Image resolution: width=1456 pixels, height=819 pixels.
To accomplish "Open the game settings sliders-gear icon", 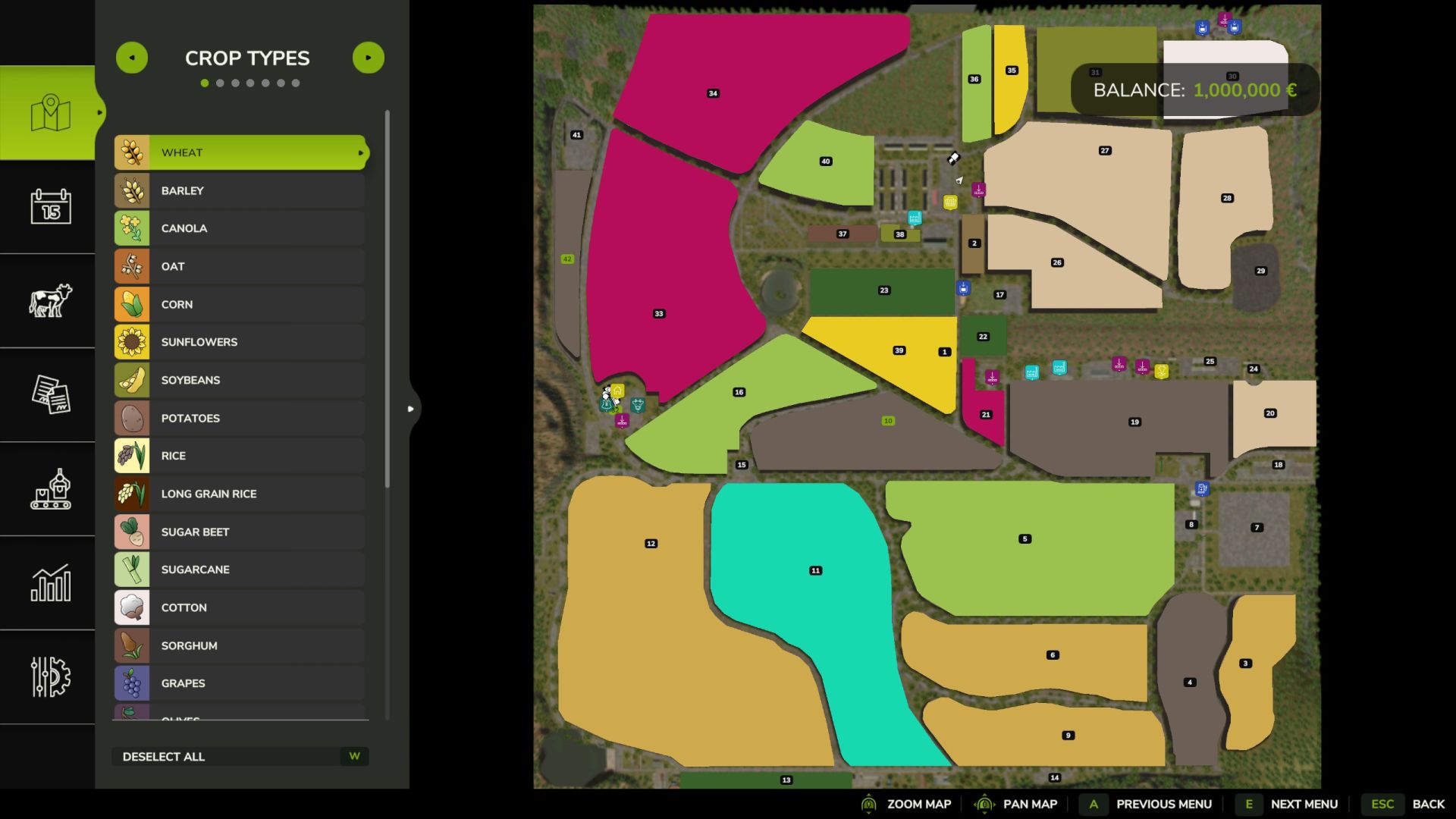I will (x=50, y=676).
